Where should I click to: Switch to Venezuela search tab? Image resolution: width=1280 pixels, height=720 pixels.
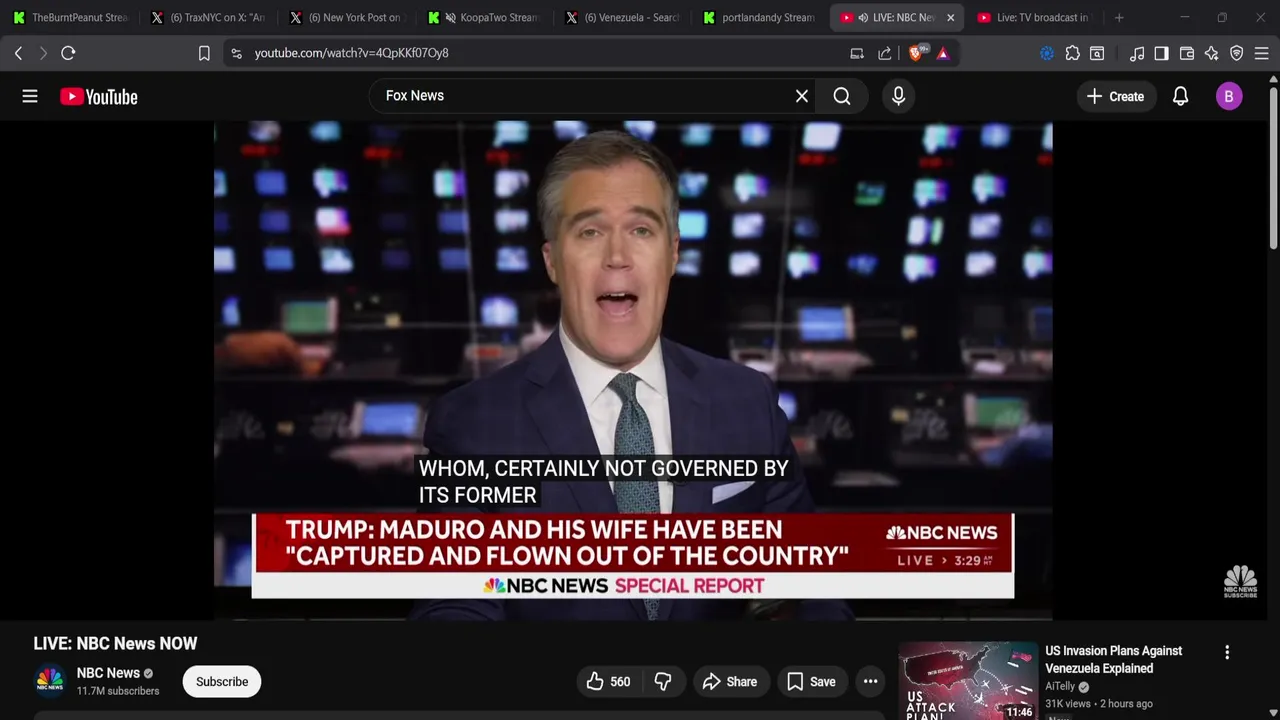click(x=622, y=18)
